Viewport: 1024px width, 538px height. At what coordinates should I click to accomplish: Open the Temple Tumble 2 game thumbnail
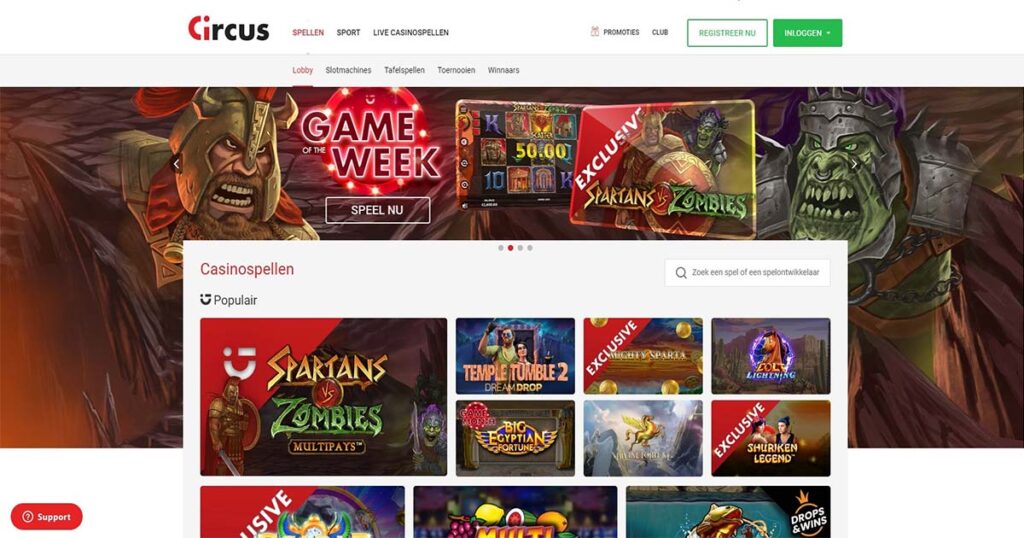[515, 356]
